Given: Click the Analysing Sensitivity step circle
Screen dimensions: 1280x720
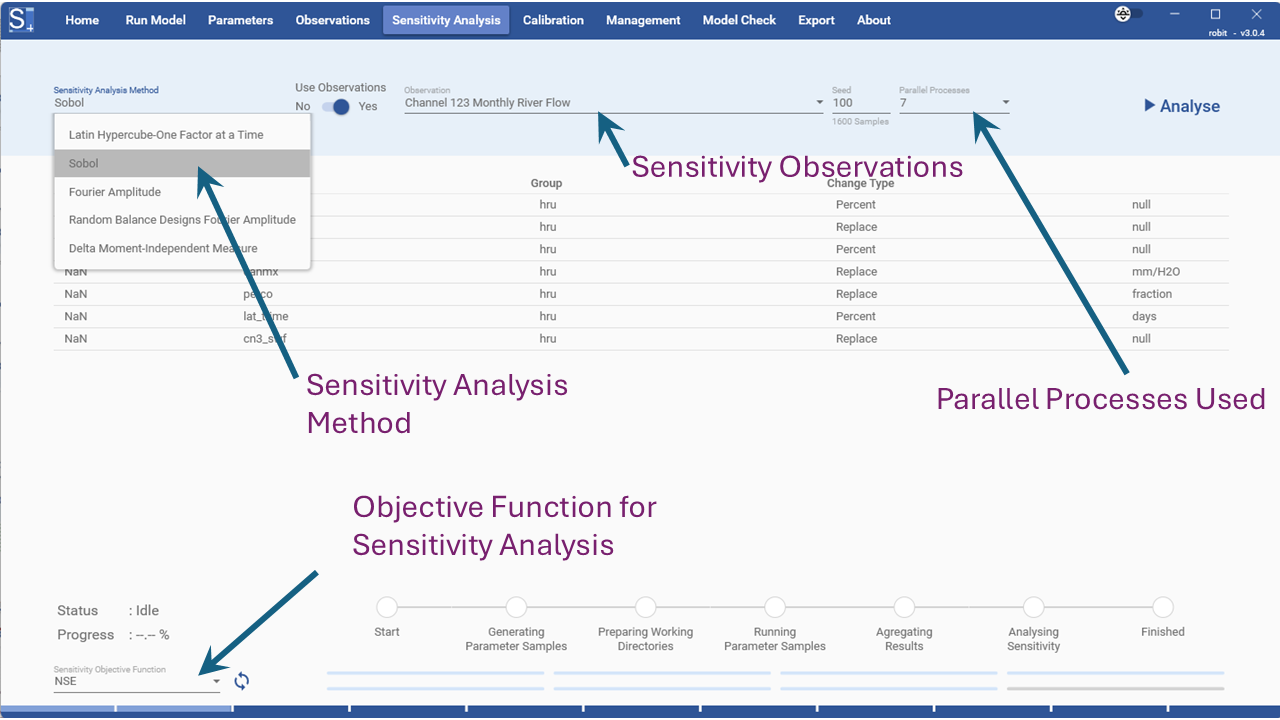Looking at the screenshot, I should [1033, 606].
